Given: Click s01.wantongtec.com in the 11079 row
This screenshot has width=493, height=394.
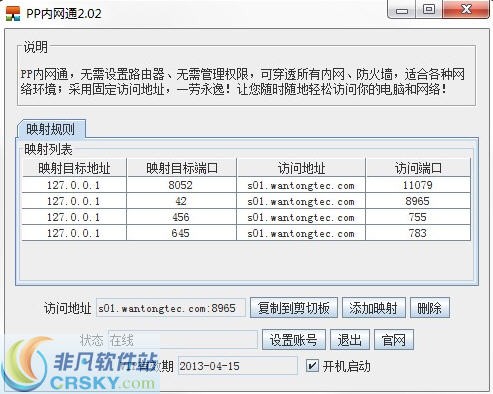Looking at the screenshot, I should click(301, 185).
